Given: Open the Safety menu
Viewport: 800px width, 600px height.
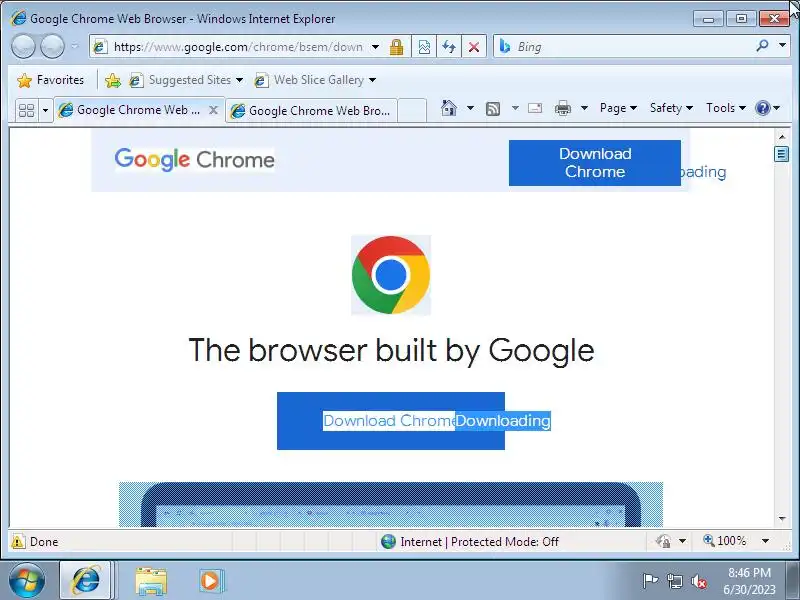Looking at the screenshot, I should pos(671,108).
